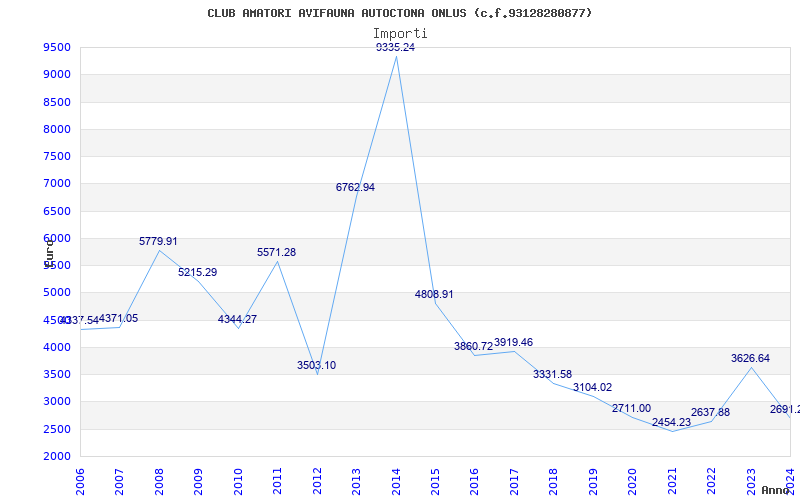Click the 9500 y-axis tick label
This screenshot has width=800, height=500.
tap(57, 47)
